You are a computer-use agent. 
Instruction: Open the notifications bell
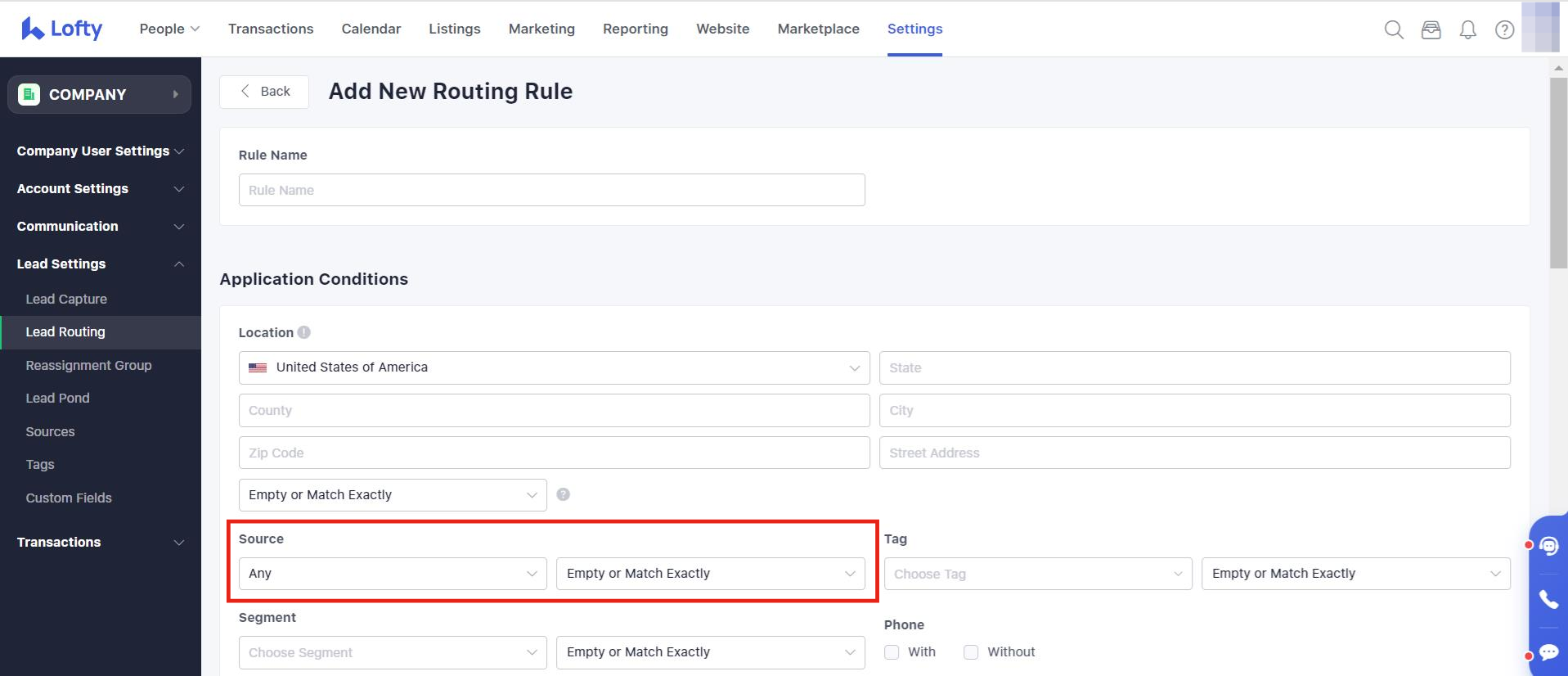1468,30
